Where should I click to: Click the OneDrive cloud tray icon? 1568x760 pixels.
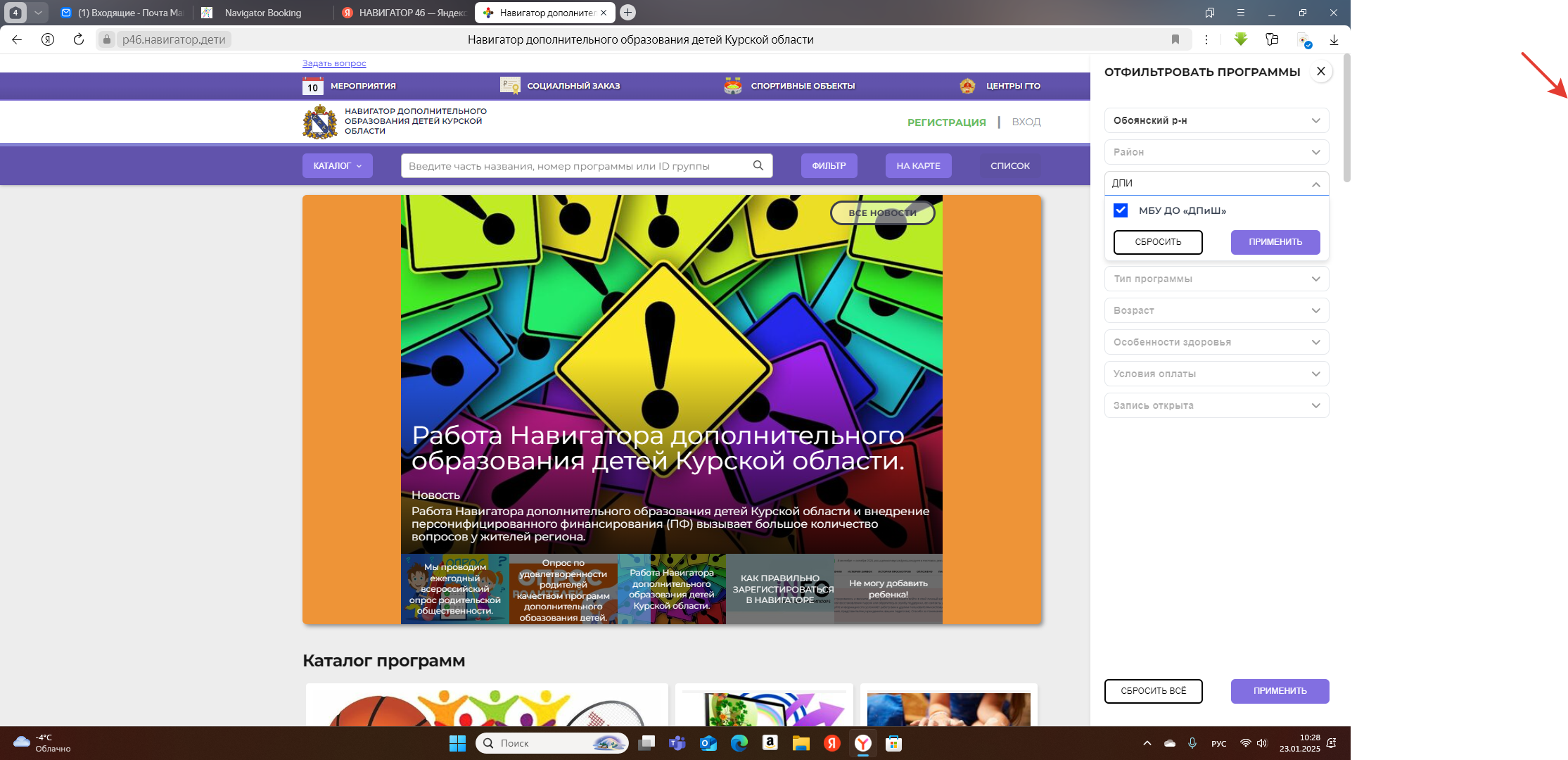(1170, 743)
